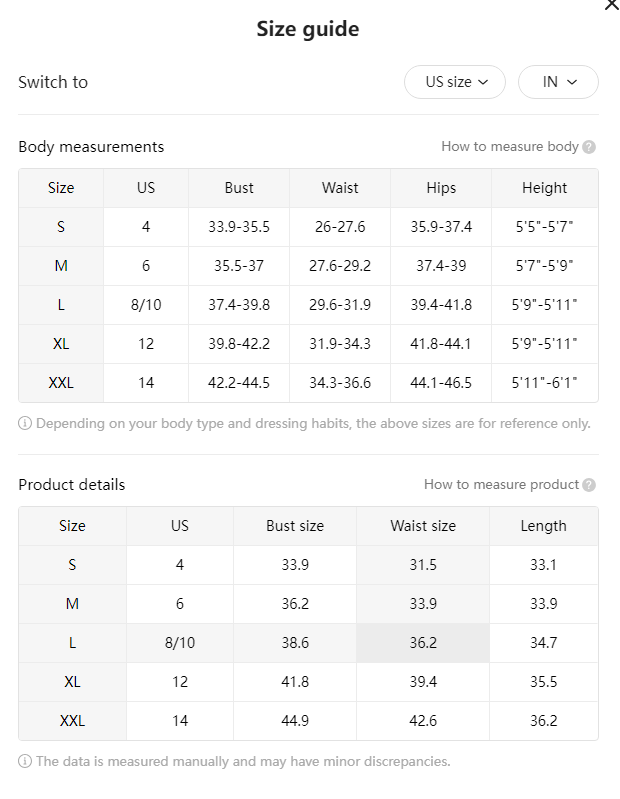Viewport: 620px width, 799px height.
Task: Click the Length column header in Product details
Action: [544, 526]
